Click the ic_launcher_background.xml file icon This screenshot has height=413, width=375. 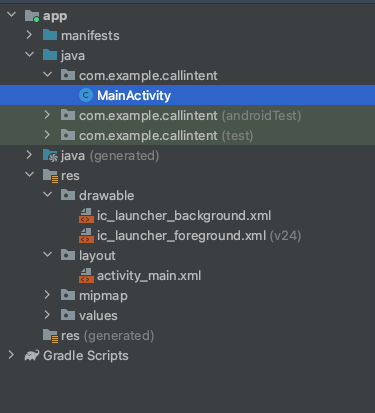click(86, 216)
